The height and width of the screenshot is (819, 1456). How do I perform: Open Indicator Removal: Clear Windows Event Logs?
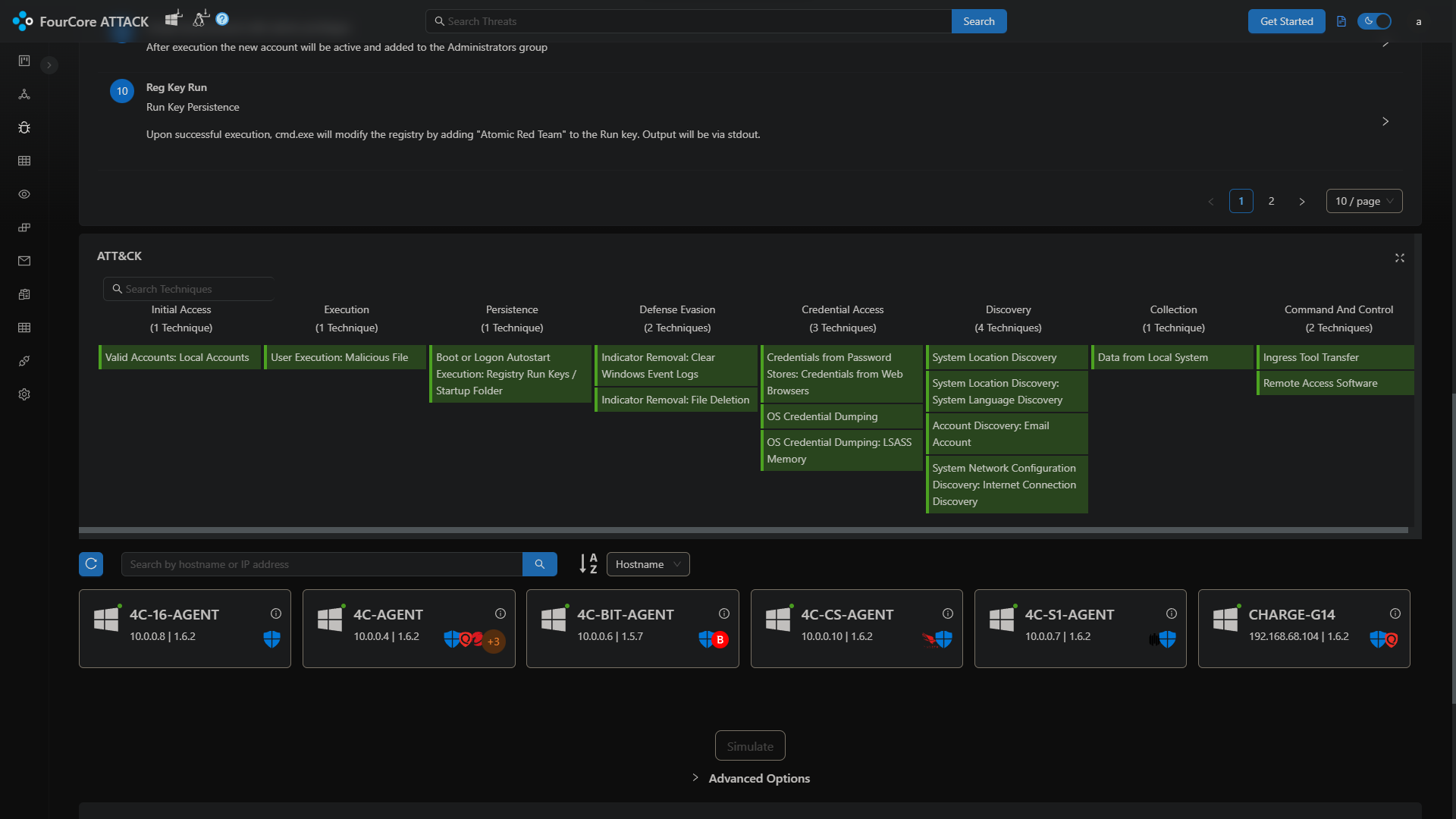(x=676, y=366)
